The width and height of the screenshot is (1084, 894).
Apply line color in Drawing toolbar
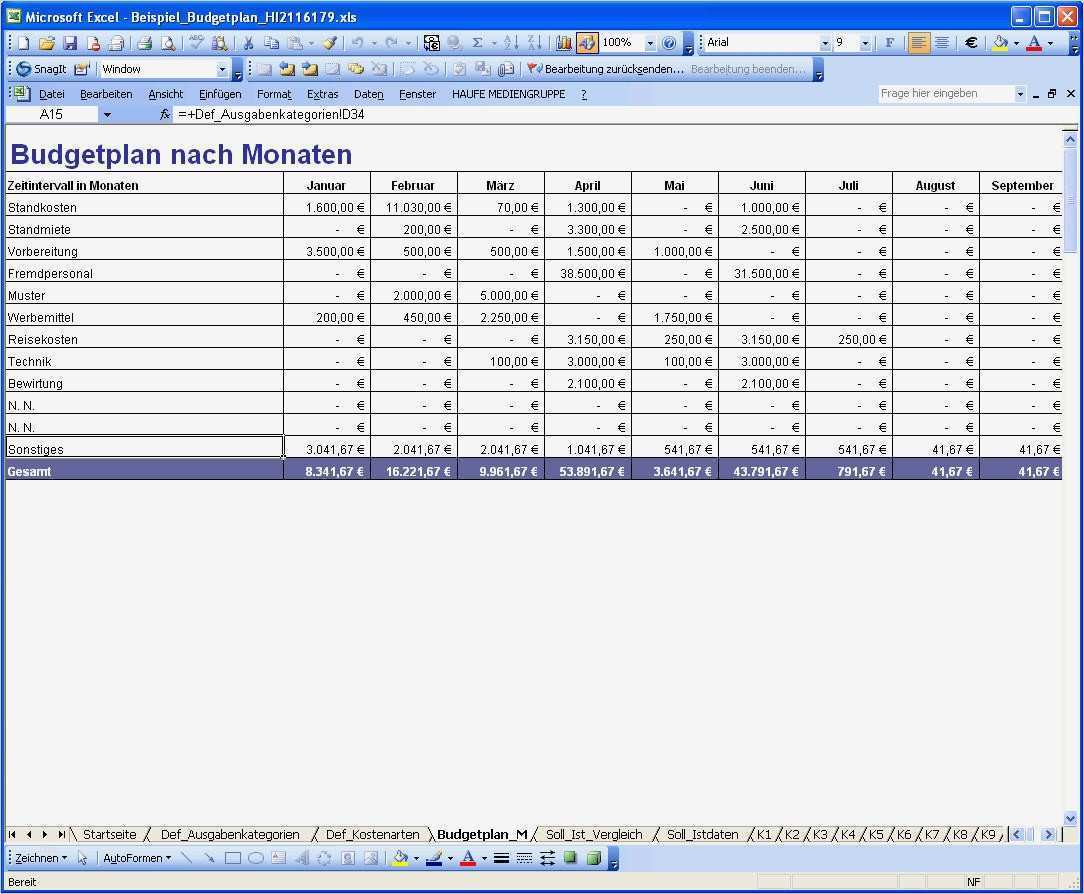(433, 858)
